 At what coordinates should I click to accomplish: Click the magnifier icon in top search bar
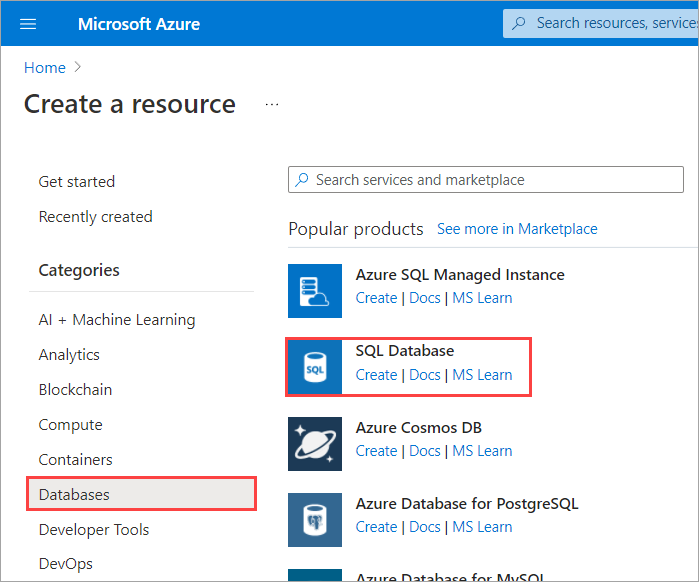[518, 23]
